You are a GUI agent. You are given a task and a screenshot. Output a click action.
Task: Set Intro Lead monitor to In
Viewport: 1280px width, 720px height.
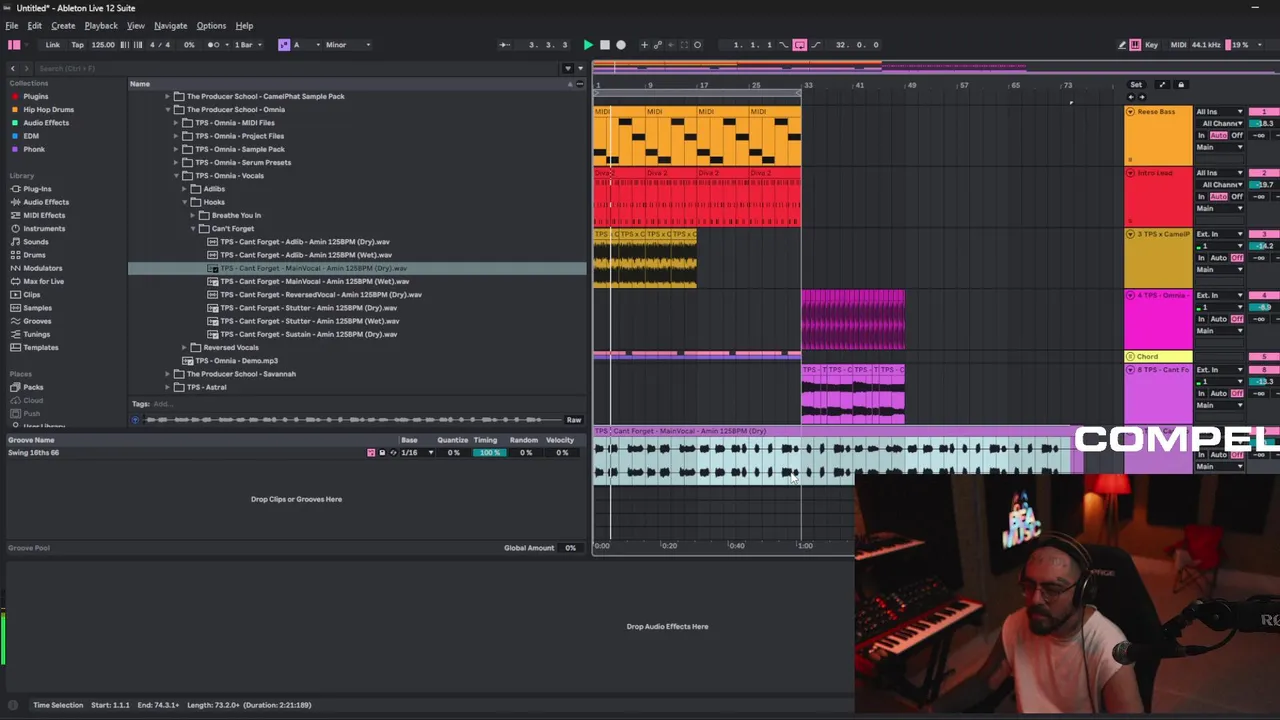tap(1201, 197)
